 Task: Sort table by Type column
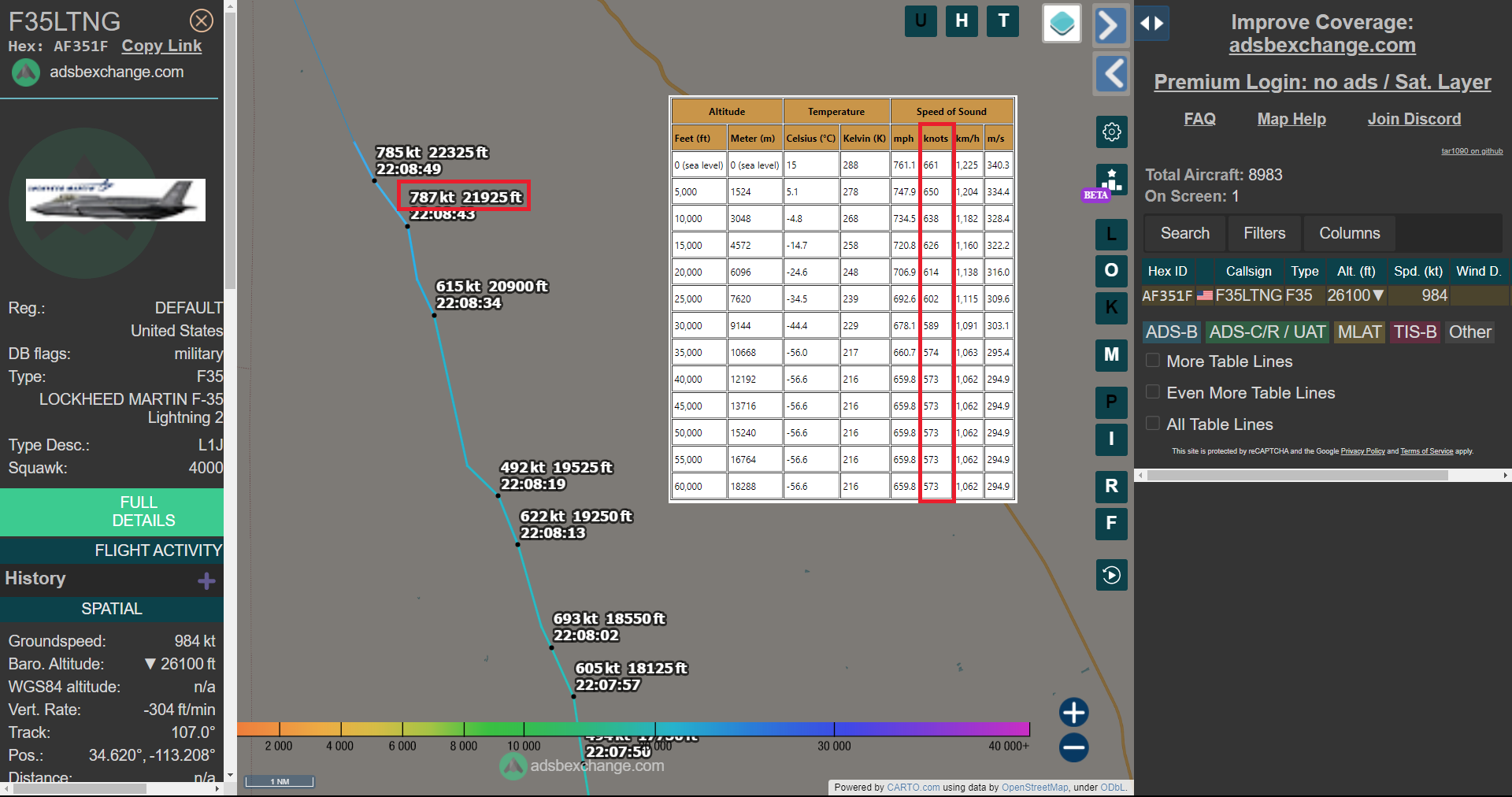1304,272
